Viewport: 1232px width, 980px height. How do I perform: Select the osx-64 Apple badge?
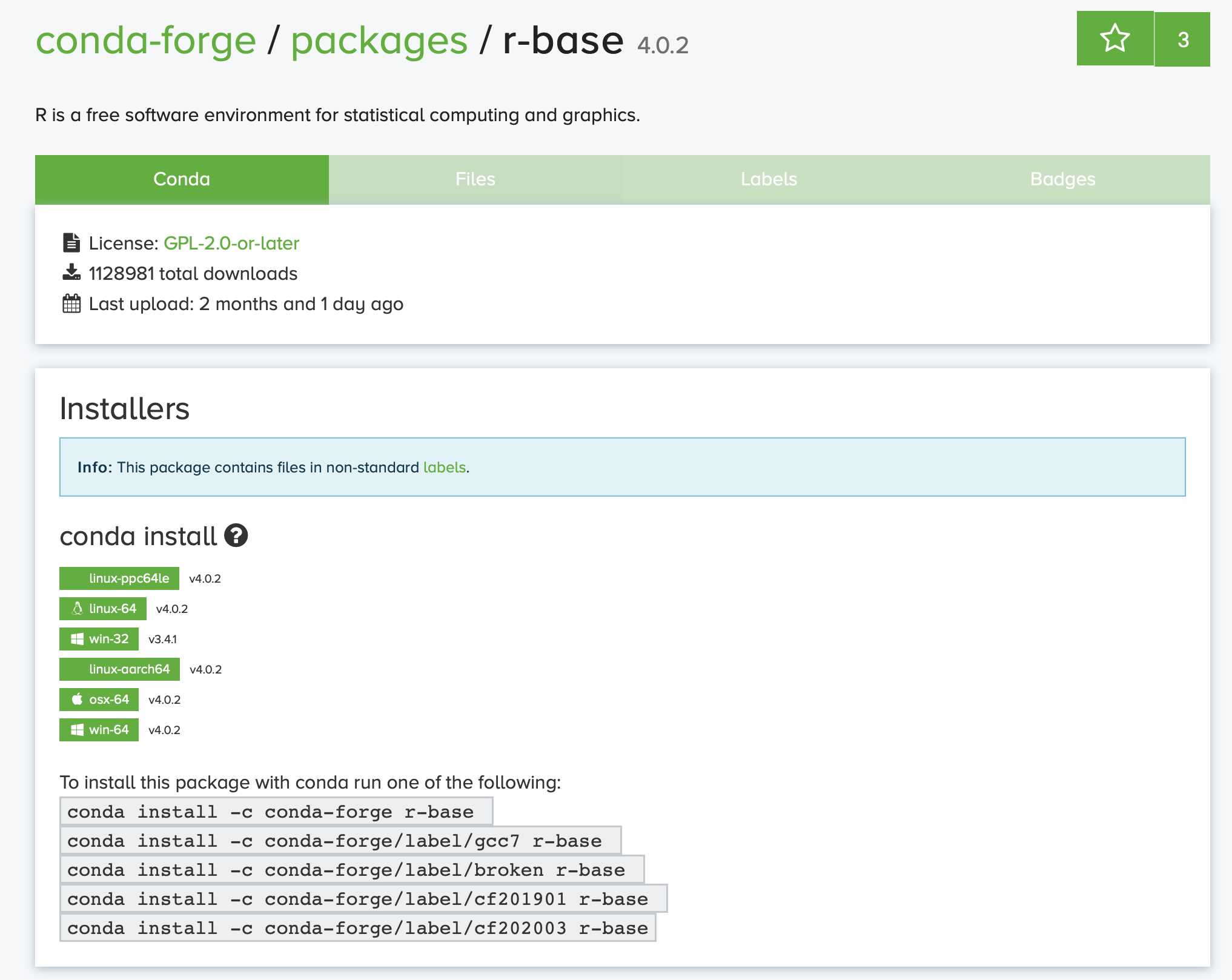tap(99, 700)
